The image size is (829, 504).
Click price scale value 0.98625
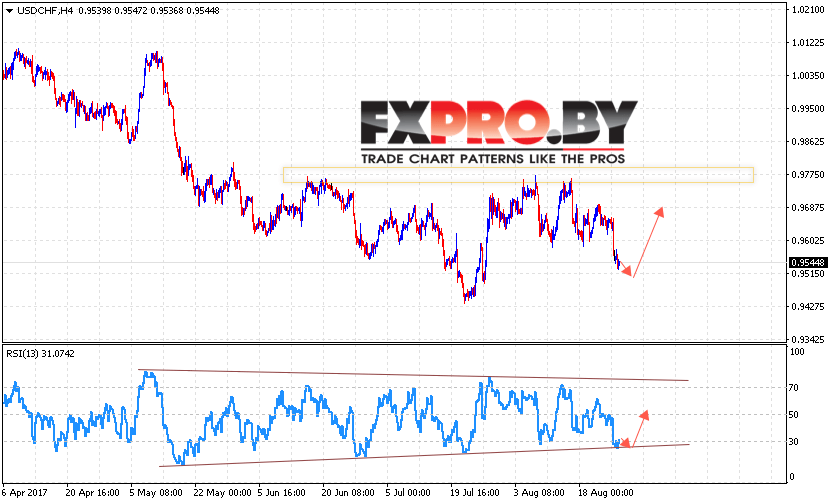pyautogui.click(x=808, y=141)
